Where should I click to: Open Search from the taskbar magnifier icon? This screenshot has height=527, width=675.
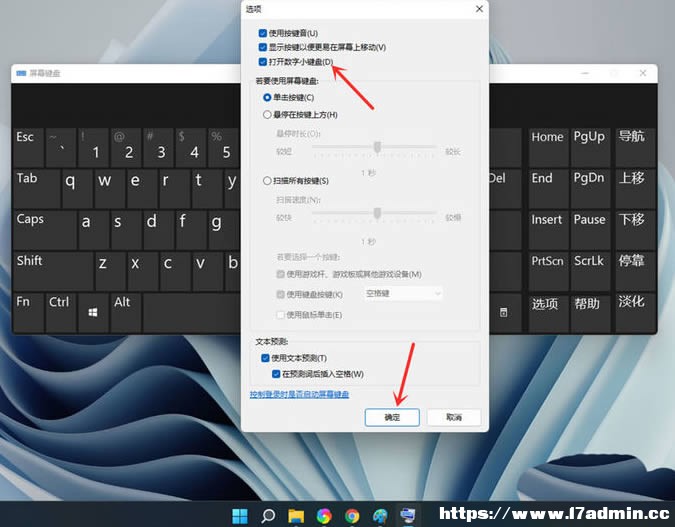[268, 515]
